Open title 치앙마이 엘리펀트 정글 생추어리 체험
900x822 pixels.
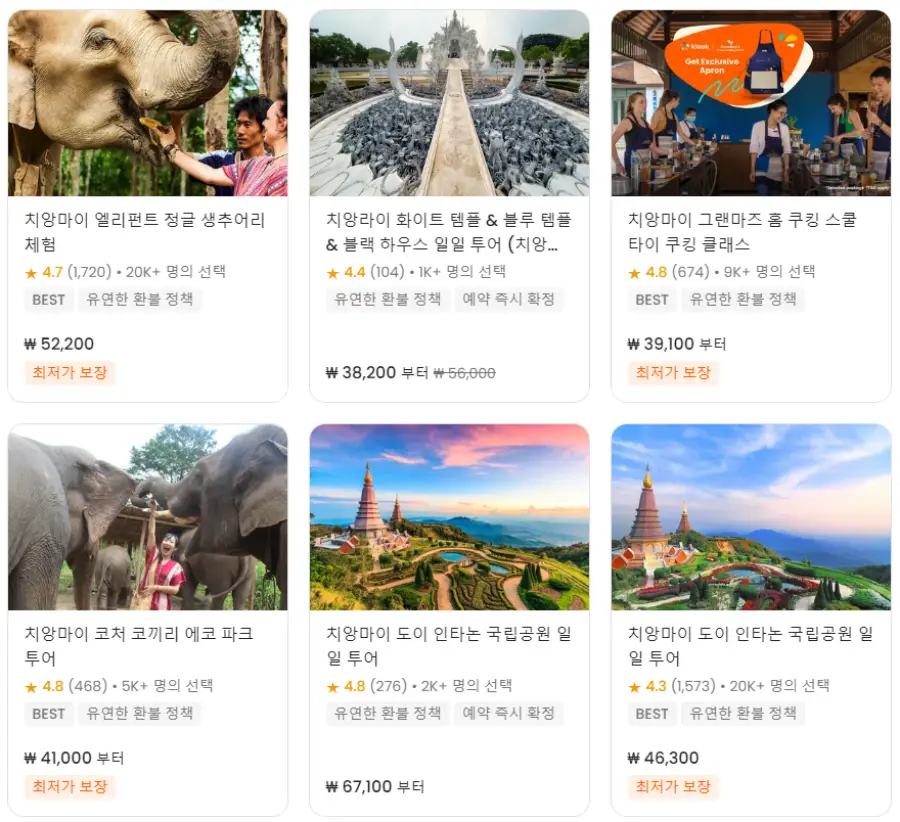pos(145,232)
